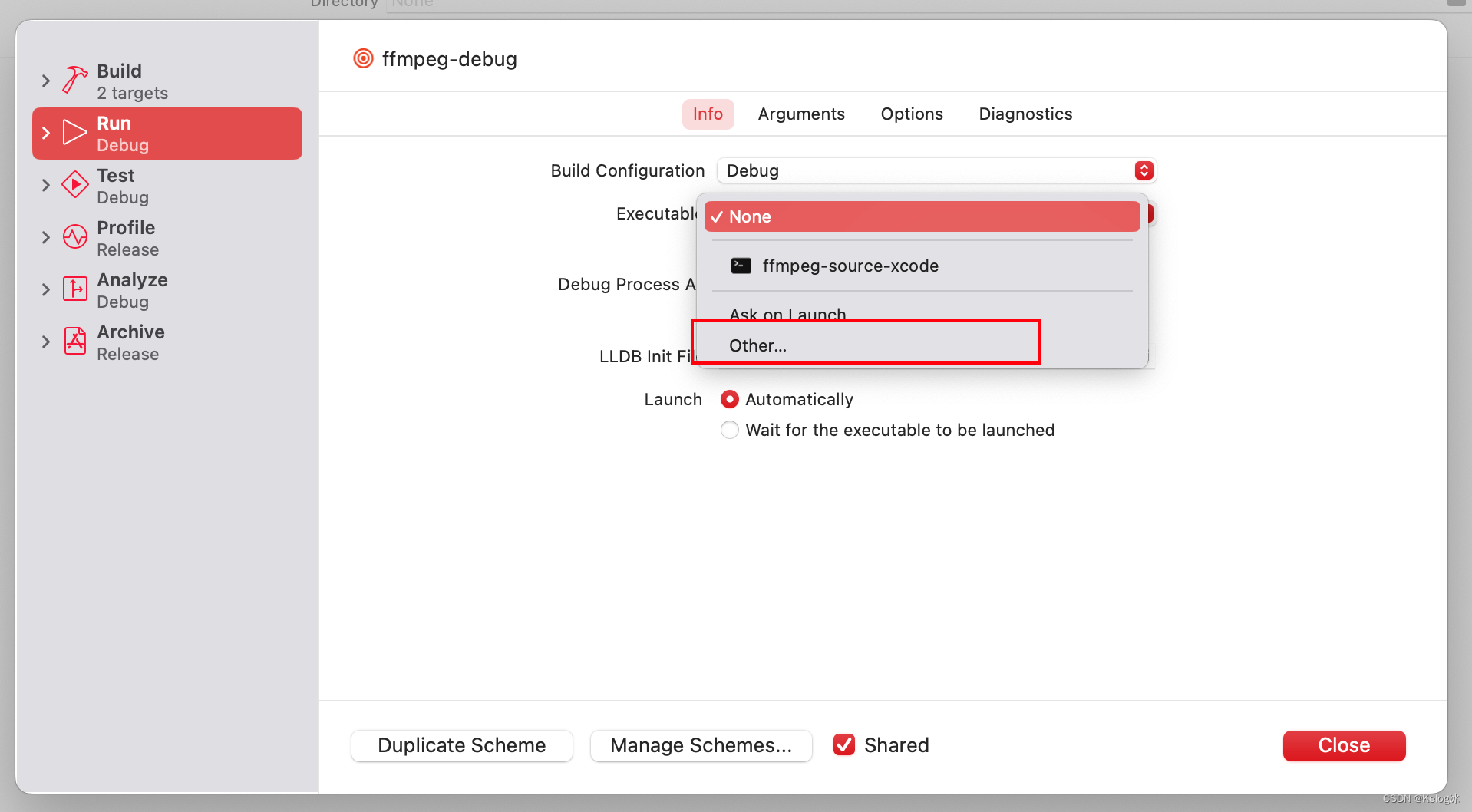Image resolution: width=1472 pixels, height=812 pixels.
Task: Select the Analyze Debug row
Action: coord(167,290)
